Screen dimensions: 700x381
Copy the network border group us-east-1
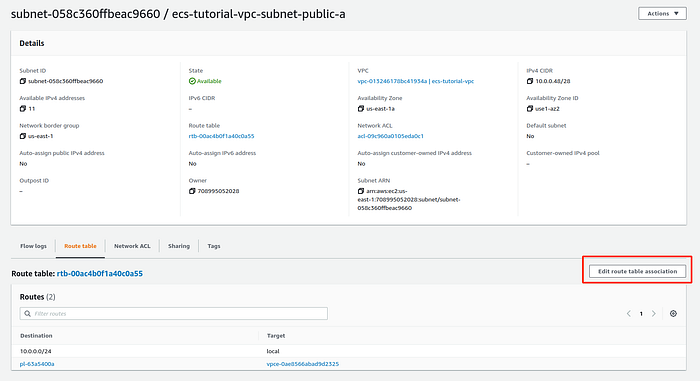(23, 136)
